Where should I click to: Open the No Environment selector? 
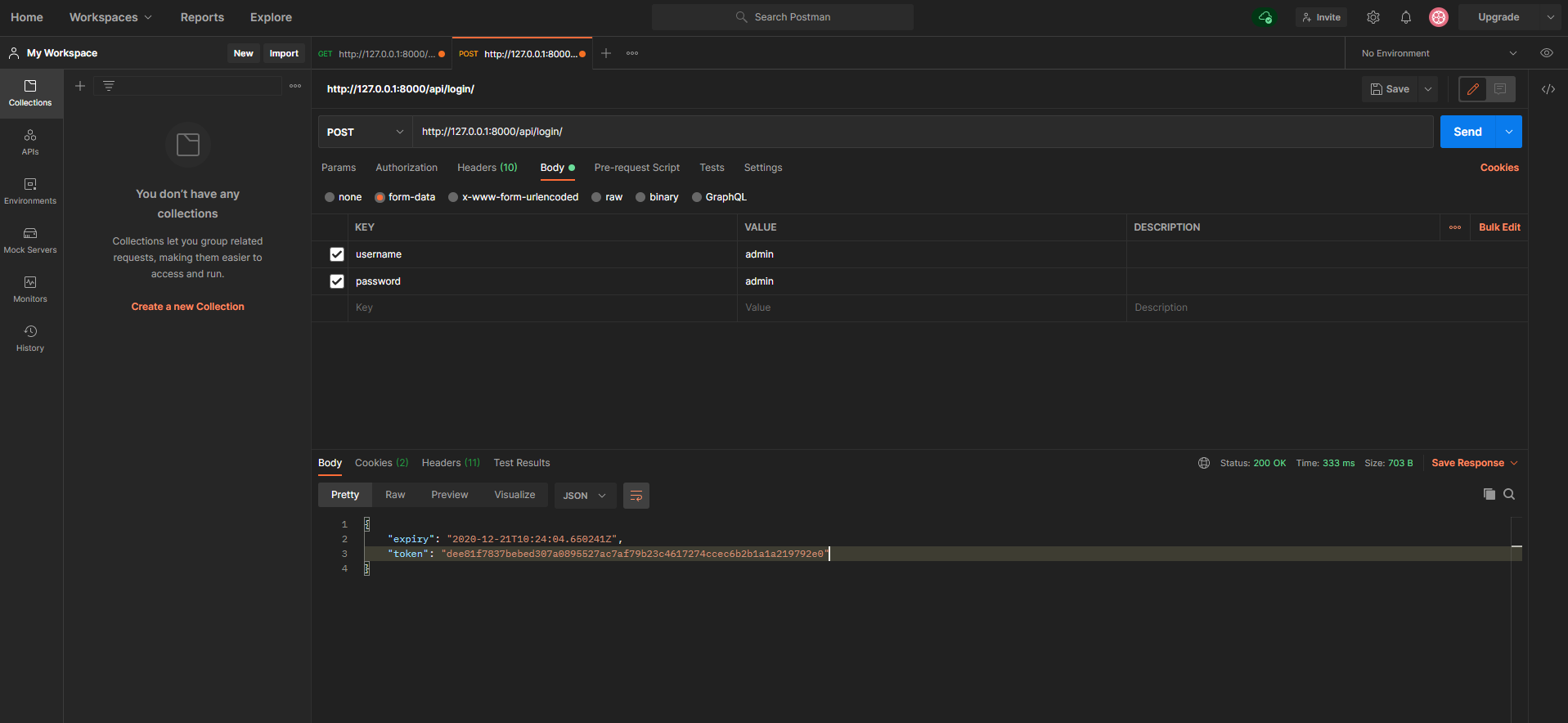(x=1440, y=53)
